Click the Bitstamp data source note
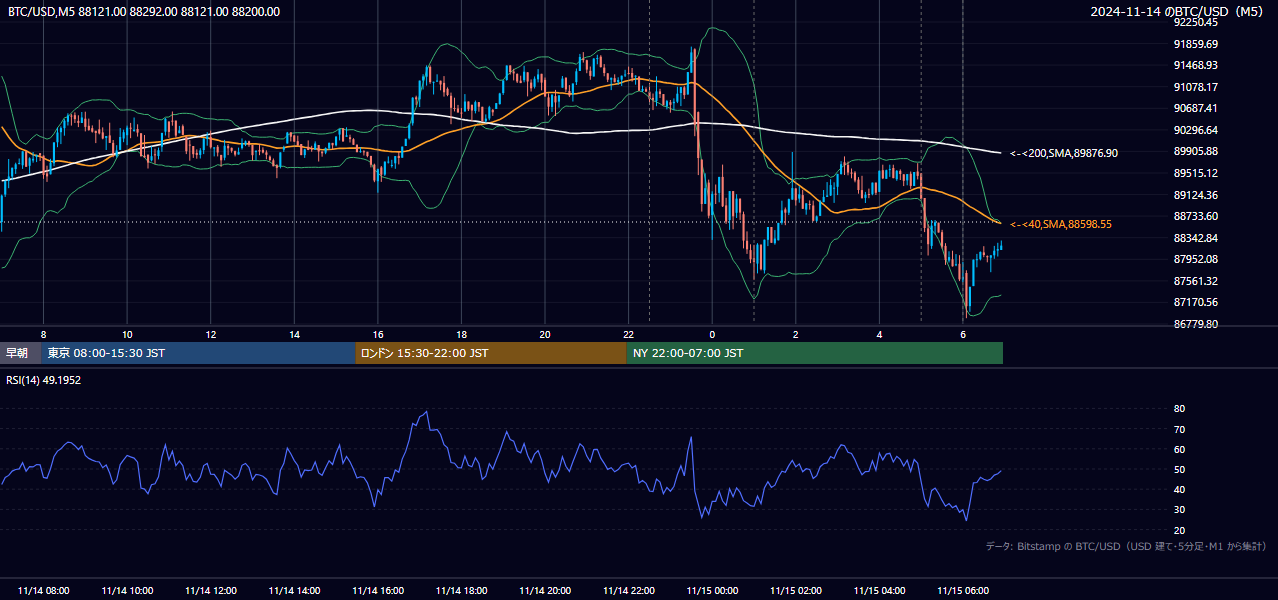The width and height of the screenshot is (1278, 600). 1126,546
